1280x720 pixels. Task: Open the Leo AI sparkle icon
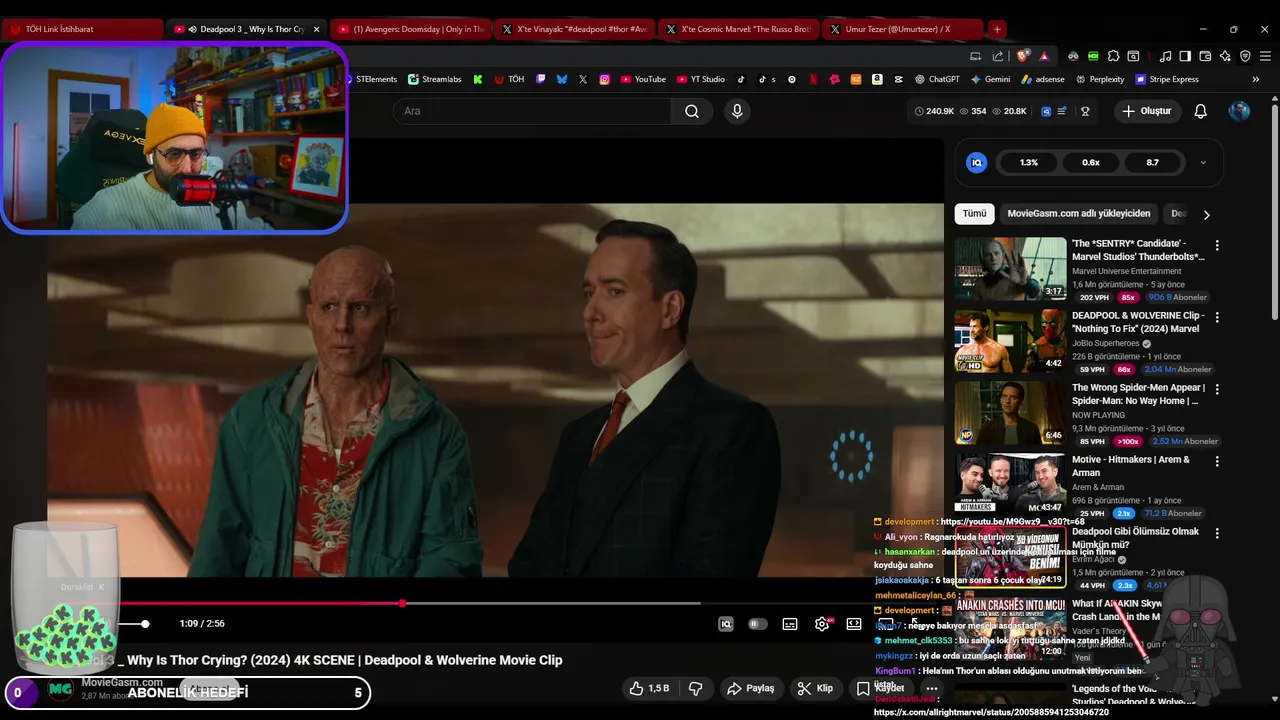pos(1225,56)
